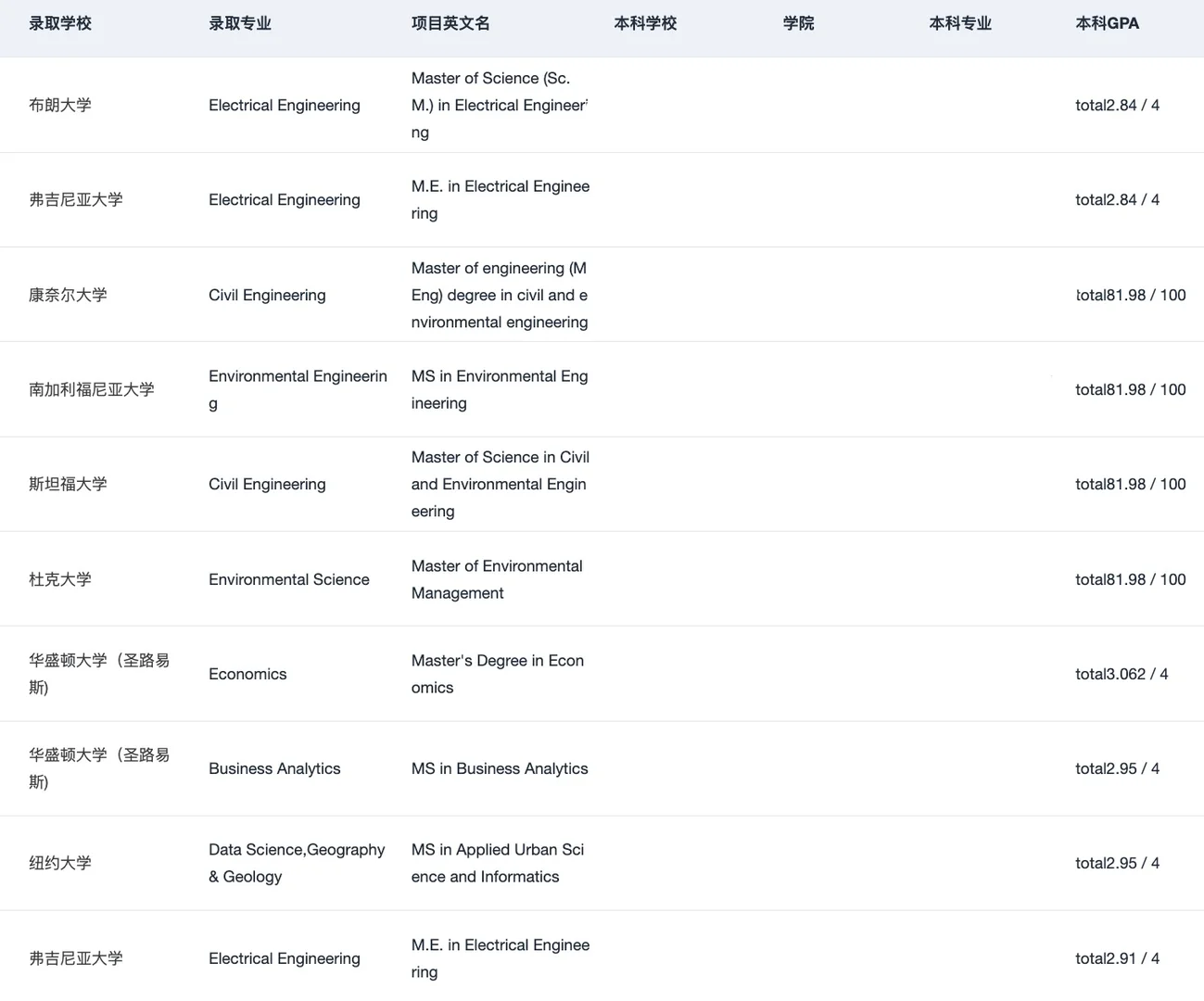Click MS in Applied Urban Science program
The image size is (1204, 1001).
pyautogui.click(x=498, y=863)
